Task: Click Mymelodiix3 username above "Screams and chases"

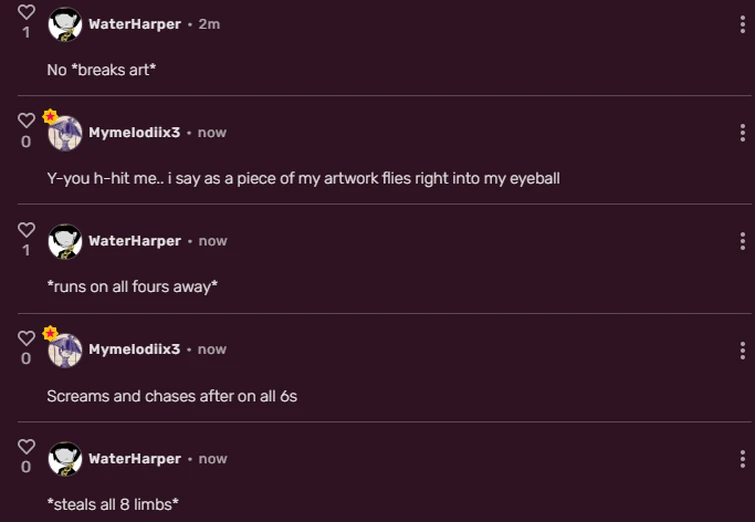Action: 134,350
